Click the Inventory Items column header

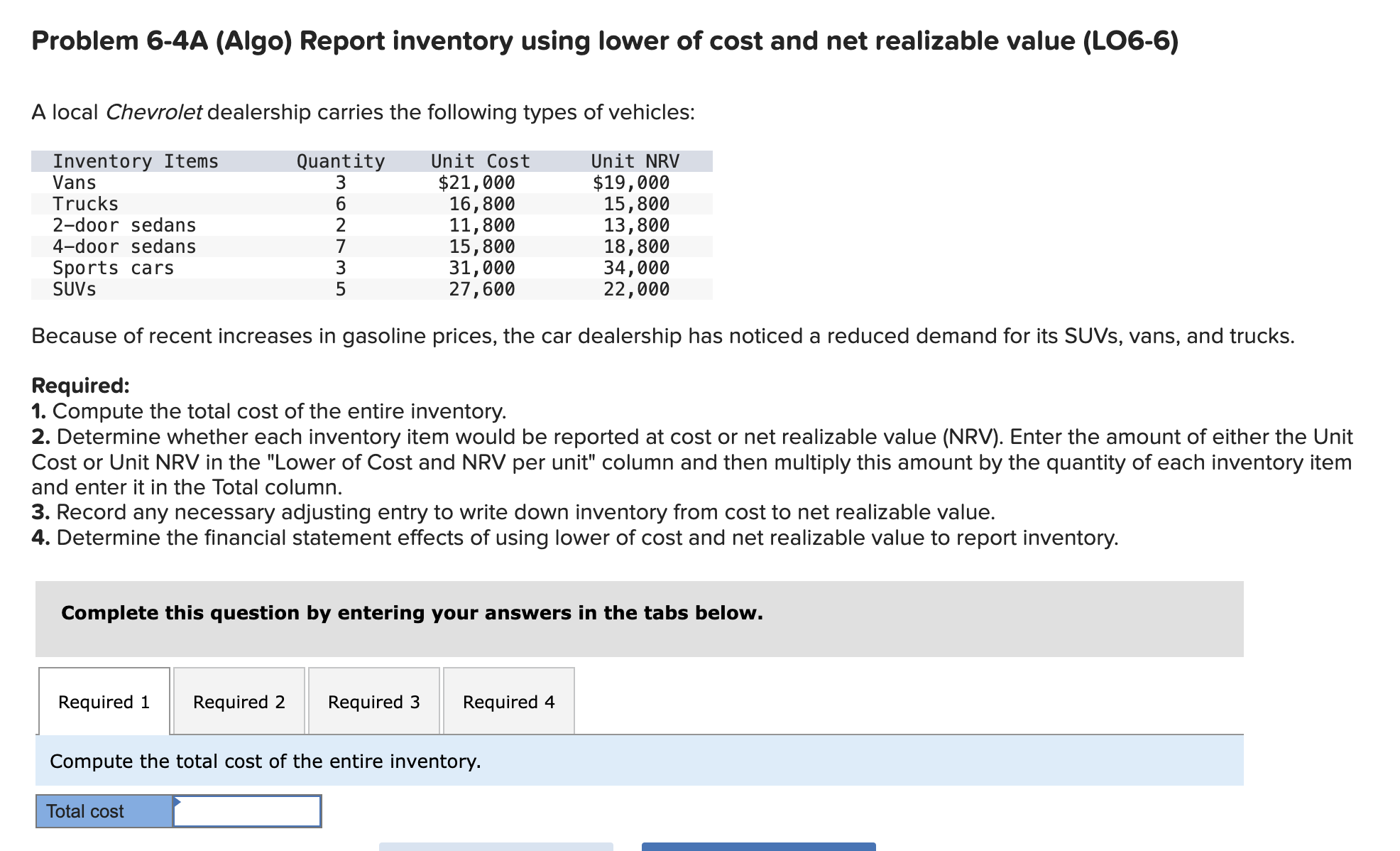(135, 161)
